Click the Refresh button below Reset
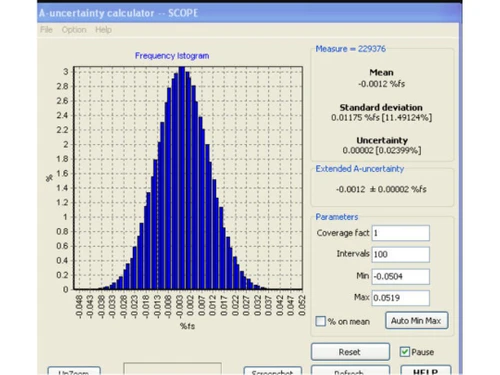The height and width of the screenshot is (375, 500). pos(350,370)
